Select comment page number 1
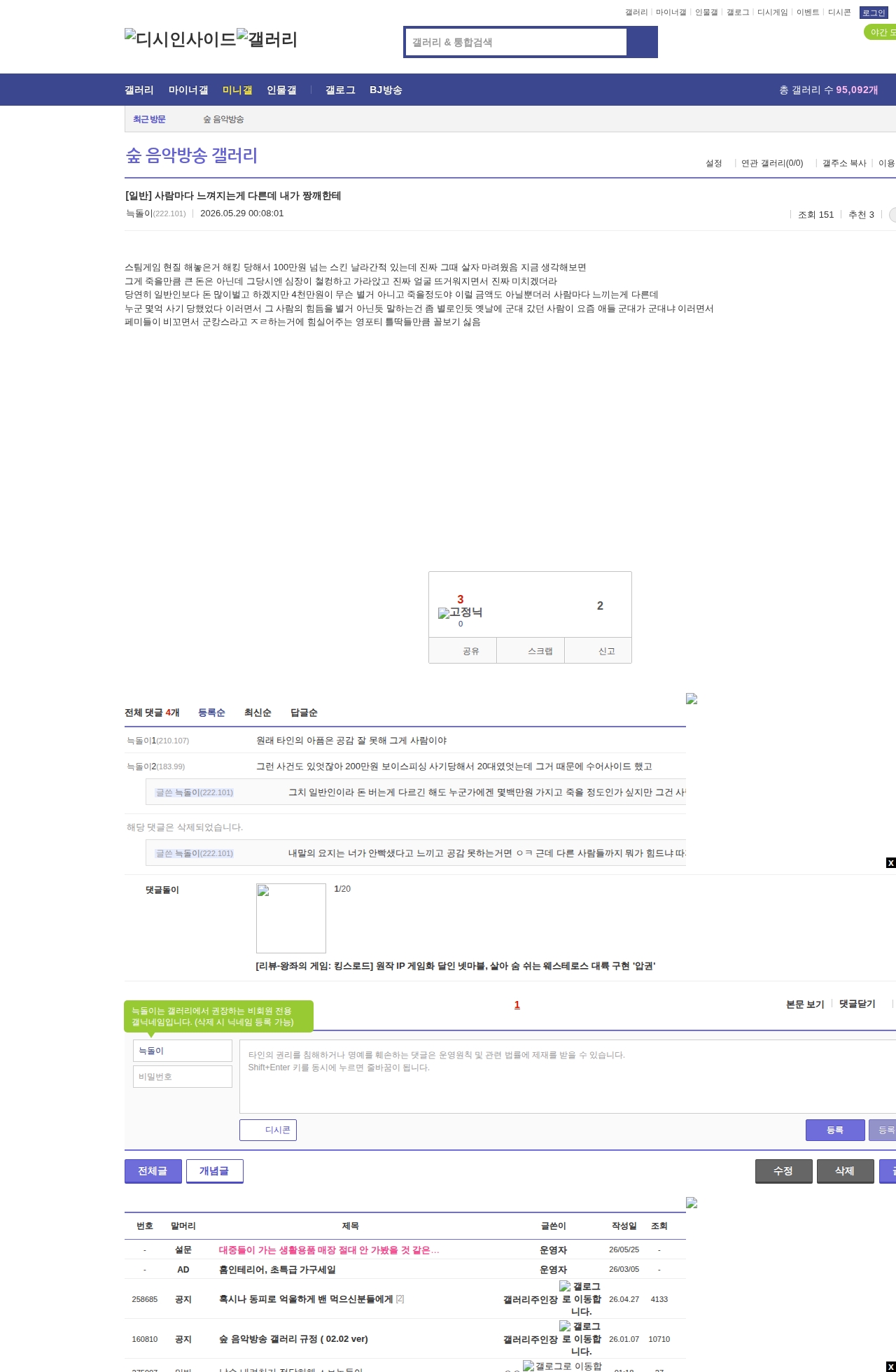 pyautogui.click(x=517, y=1004)
